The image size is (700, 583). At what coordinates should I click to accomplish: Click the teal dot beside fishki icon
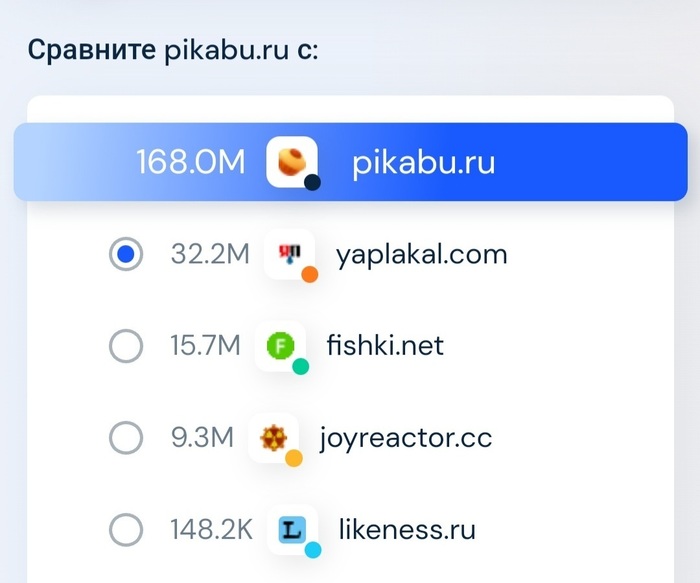click(300, 367)
